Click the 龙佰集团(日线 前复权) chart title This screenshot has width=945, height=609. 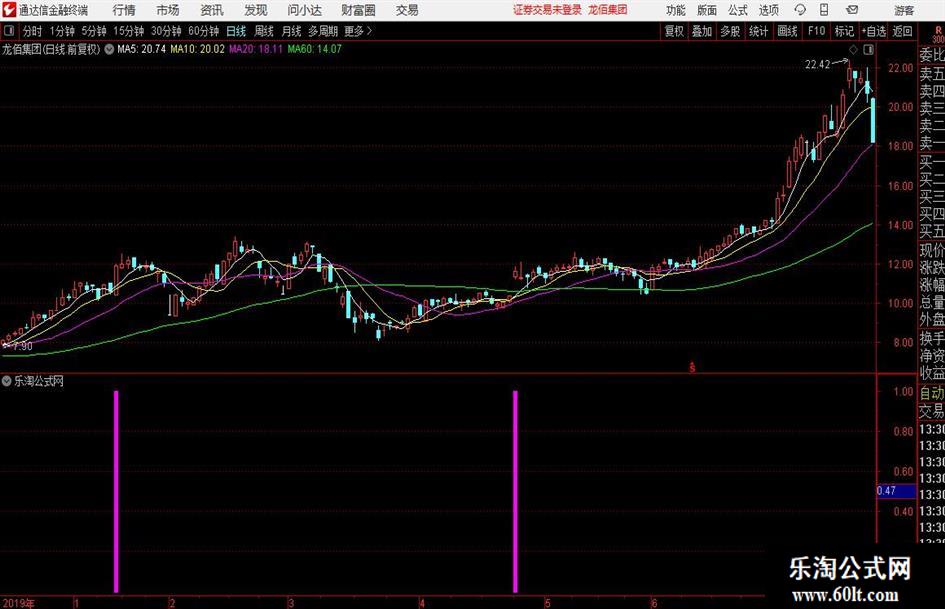51,49
